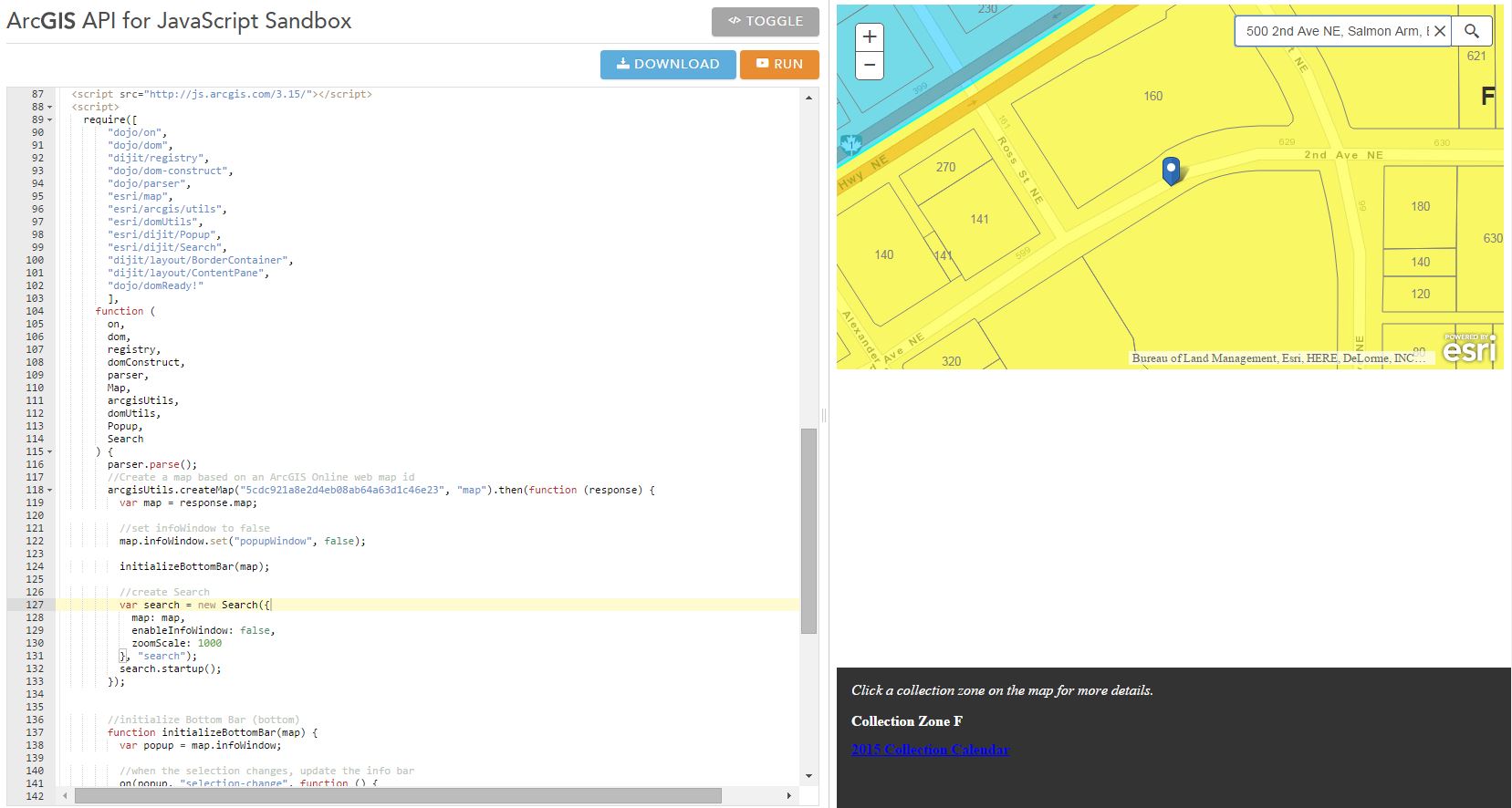Click parcel labeled 160 on map
The height and width of the screenshot is (808, 1512).
point(1152,96)
